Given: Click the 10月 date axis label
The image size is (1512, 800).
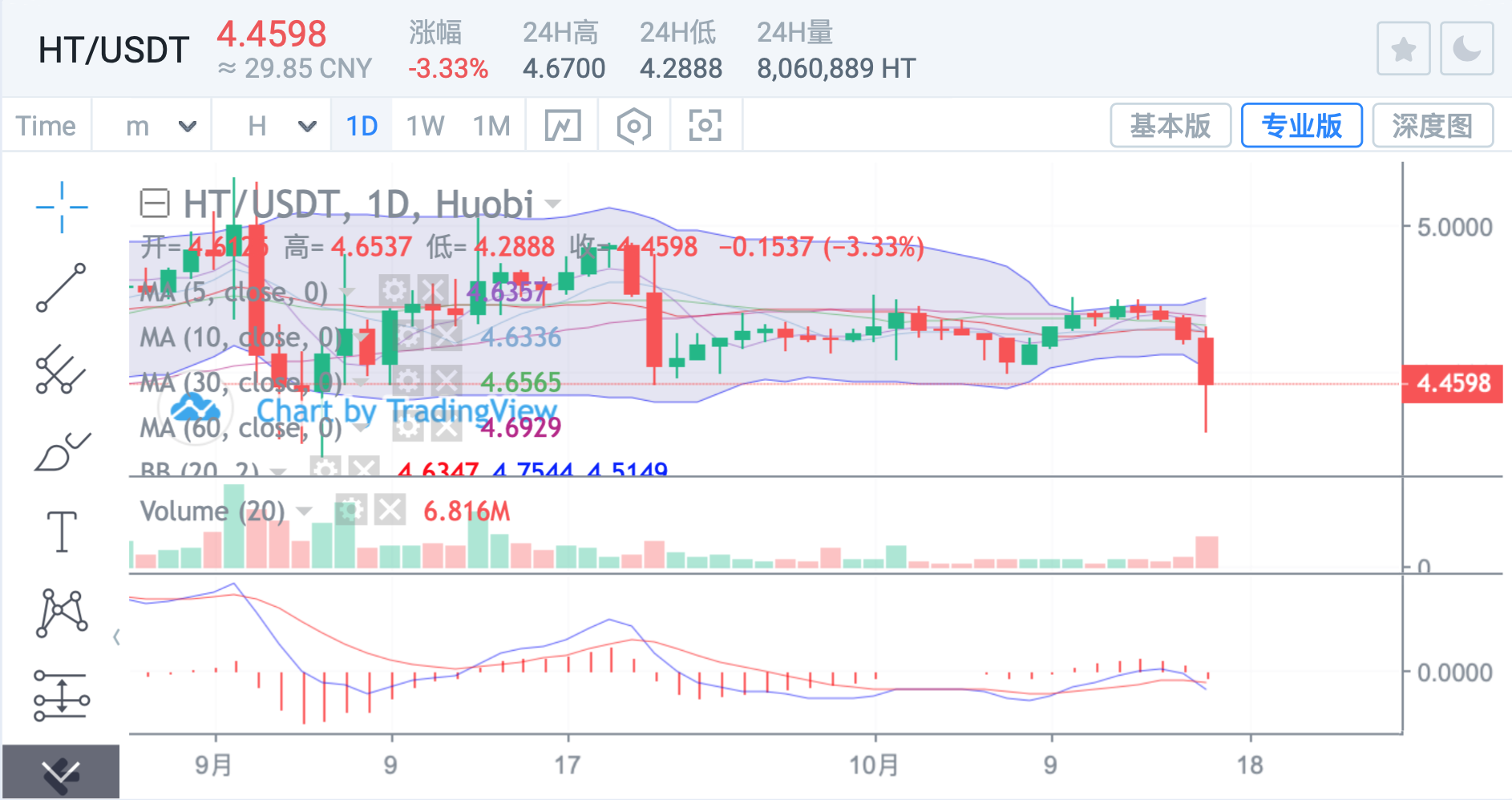Looking at the screenshot, I should click(x=874, y=765).
